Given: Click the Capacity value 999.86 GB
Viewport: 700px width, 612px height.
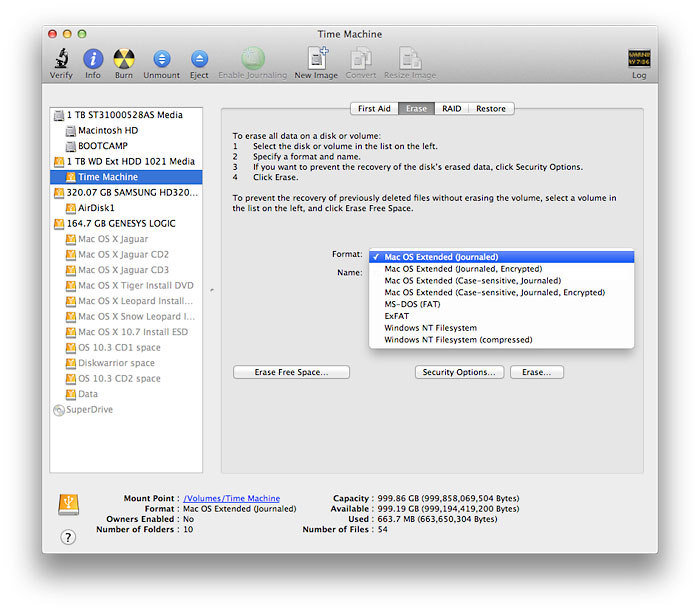Looking at the screenshot, I should (448, 499).
